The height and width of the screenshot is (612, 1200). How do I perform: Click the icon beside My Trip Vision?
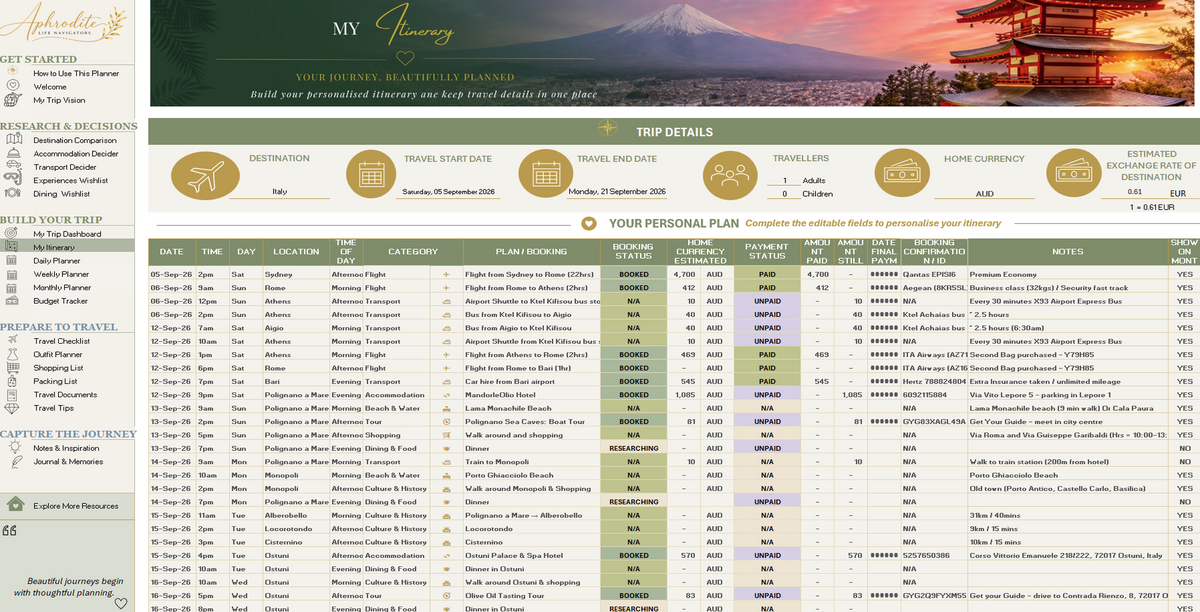pos(13,100)
